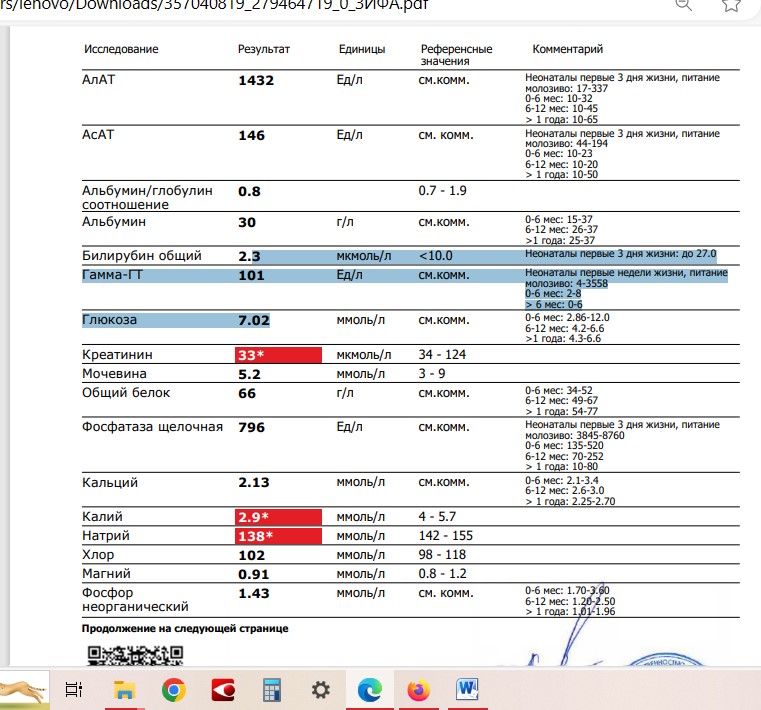Open Settings gear in the taskbar
This screenshot has width=761, height=710.
click(x=321, y=690)
